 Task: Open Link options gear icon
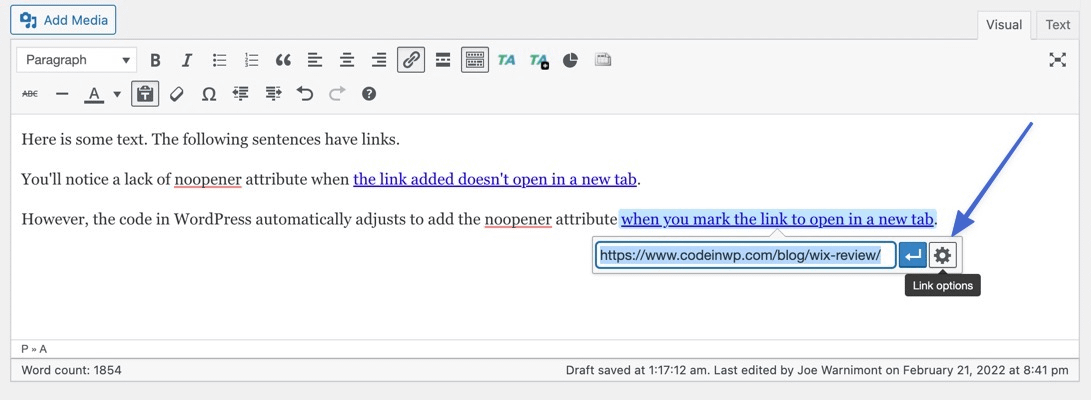coord(943,255)
